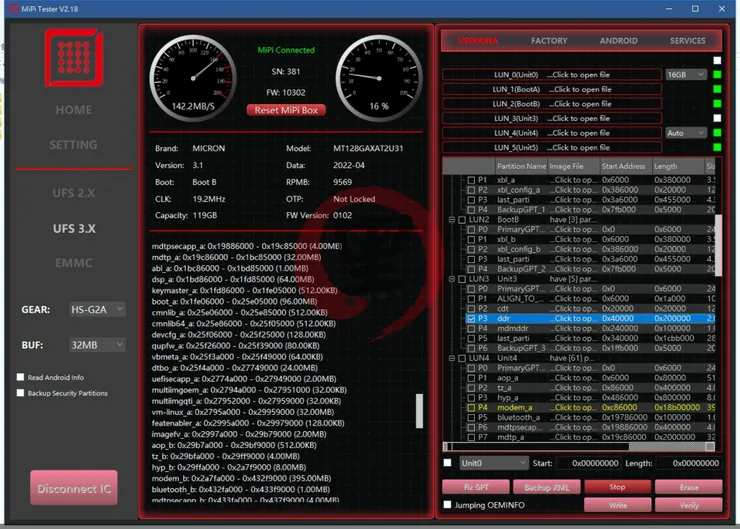Open file for LUN_1(BootA)
The height and width of the screenshot is (529, 740).
click(x=552, y=89)
